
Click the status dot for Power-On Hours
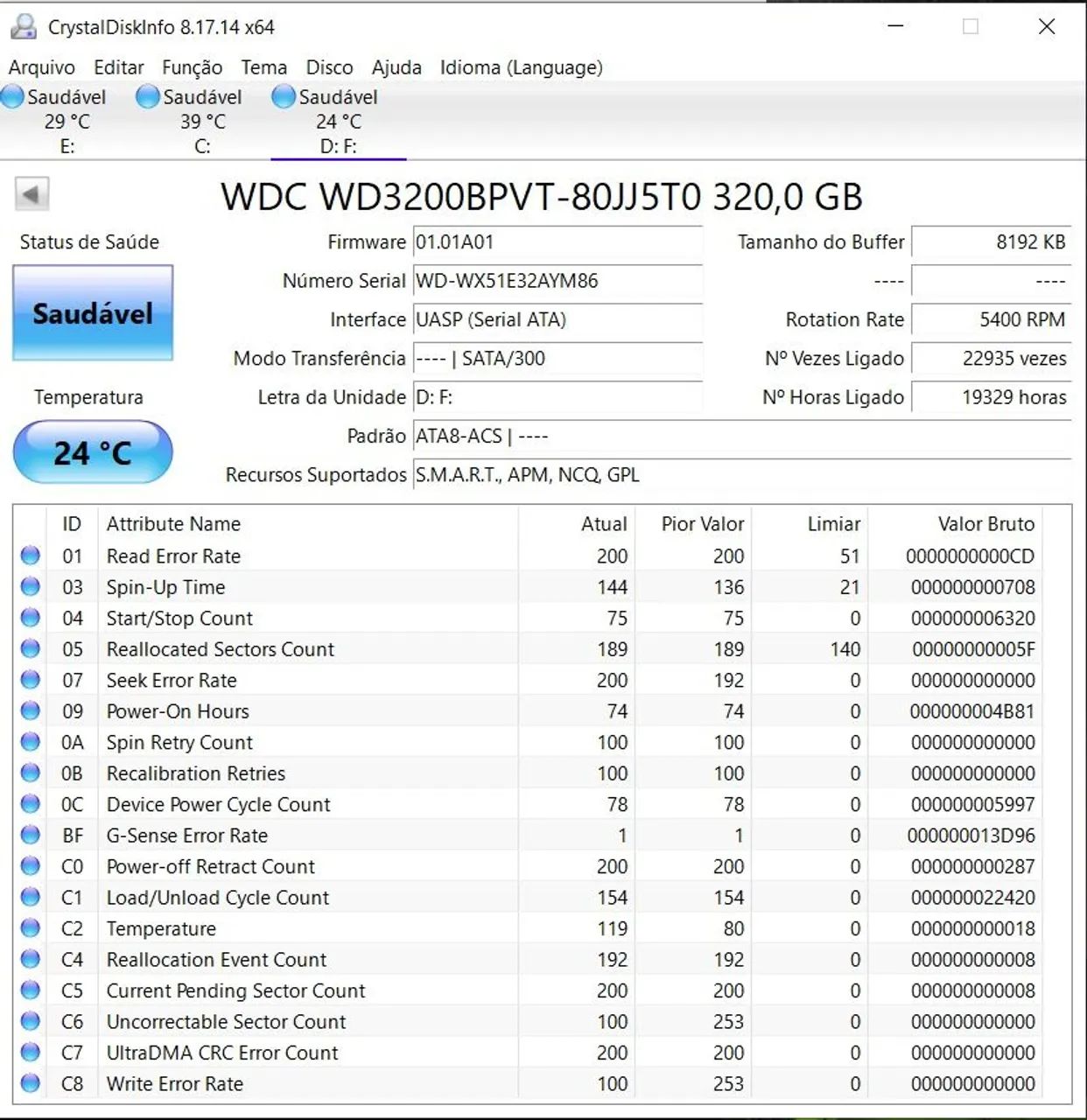tap(31, 710)
